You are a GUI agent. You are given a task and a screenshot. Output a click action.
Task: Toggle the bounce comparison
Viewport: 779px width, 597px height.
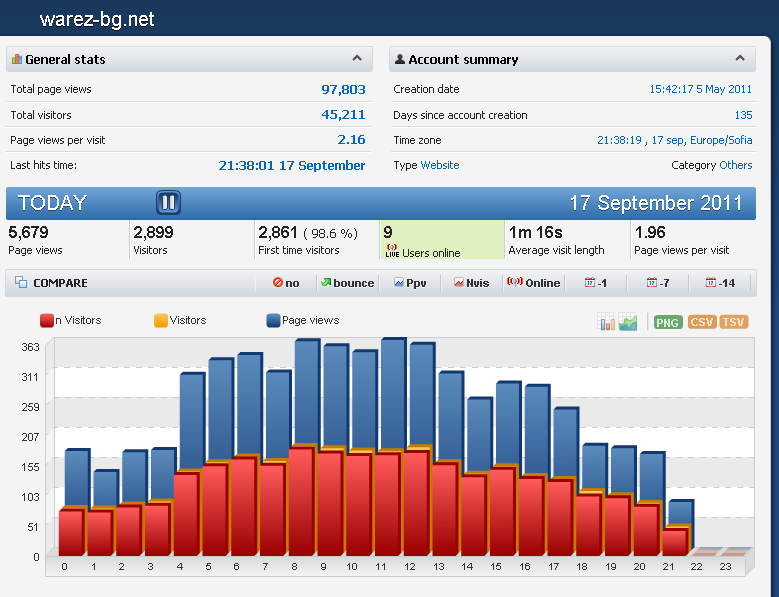click(346, 283)
